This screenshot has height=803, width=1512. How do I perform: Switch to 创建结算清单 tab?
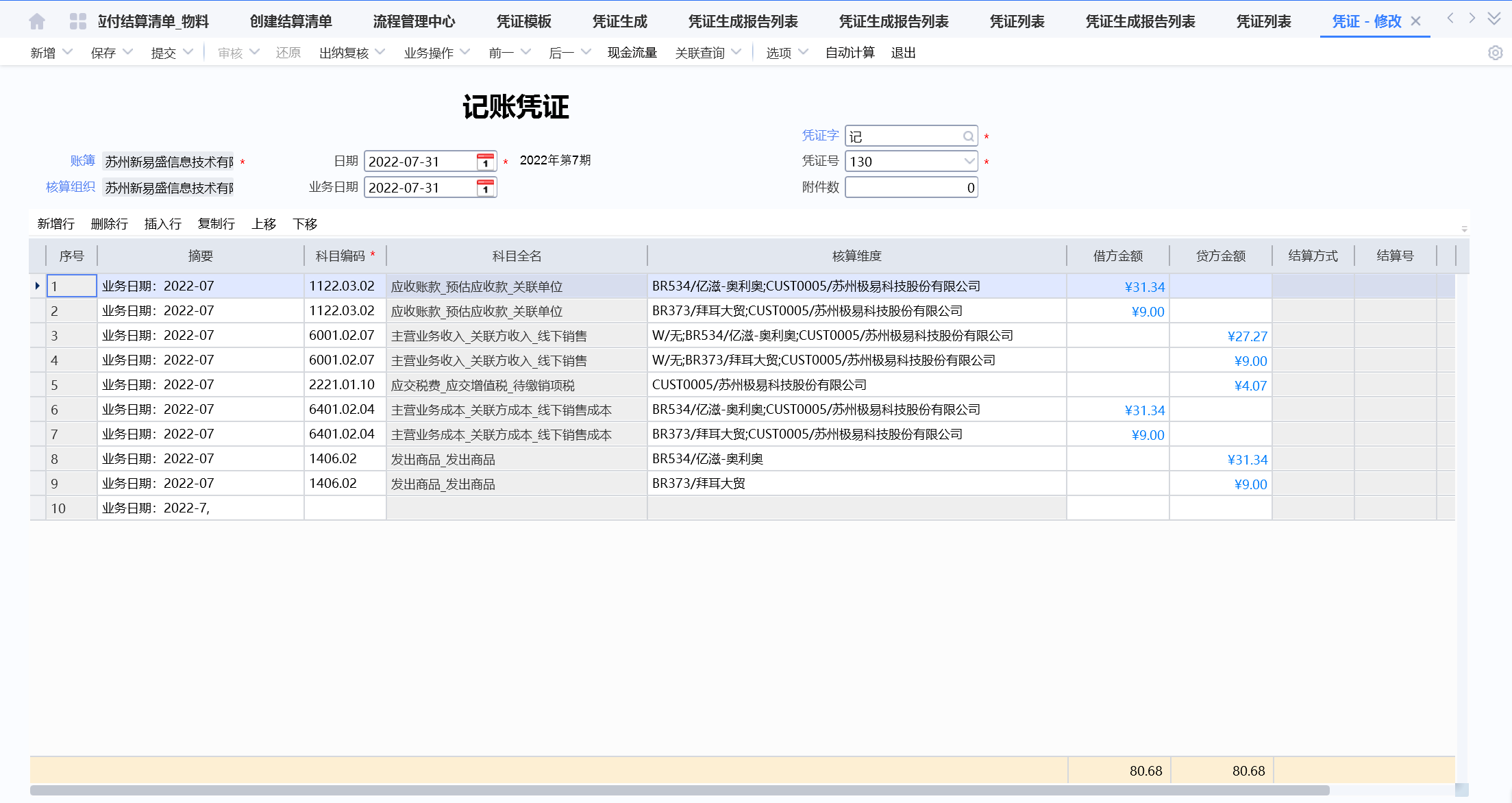290,21
